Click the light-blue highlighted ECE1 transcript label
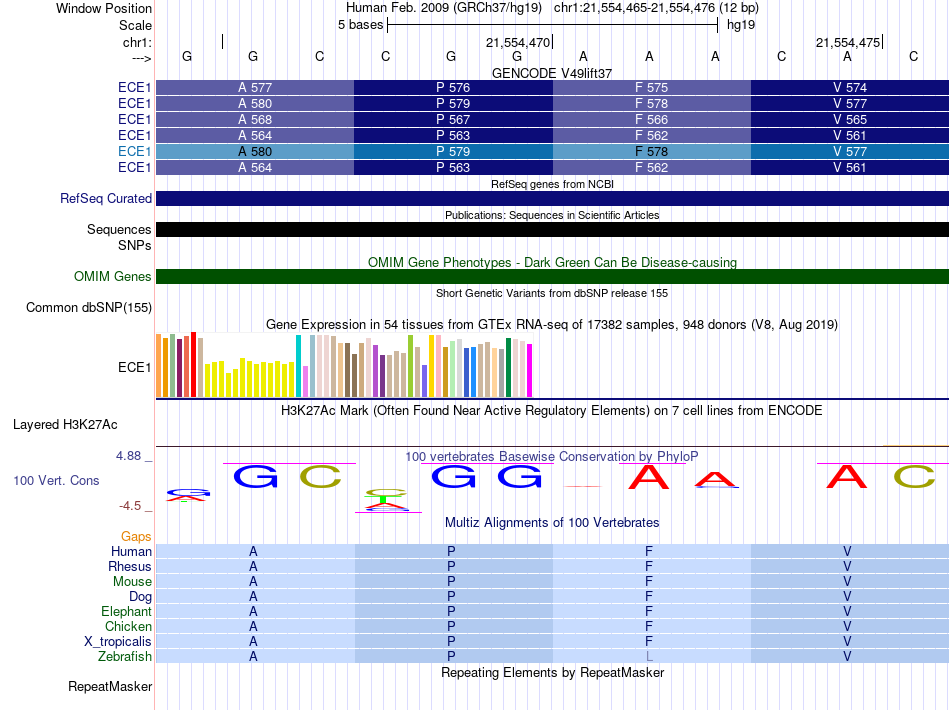This screenshot has width=950, height=710. pyautogui.click(x=135, y=151)
